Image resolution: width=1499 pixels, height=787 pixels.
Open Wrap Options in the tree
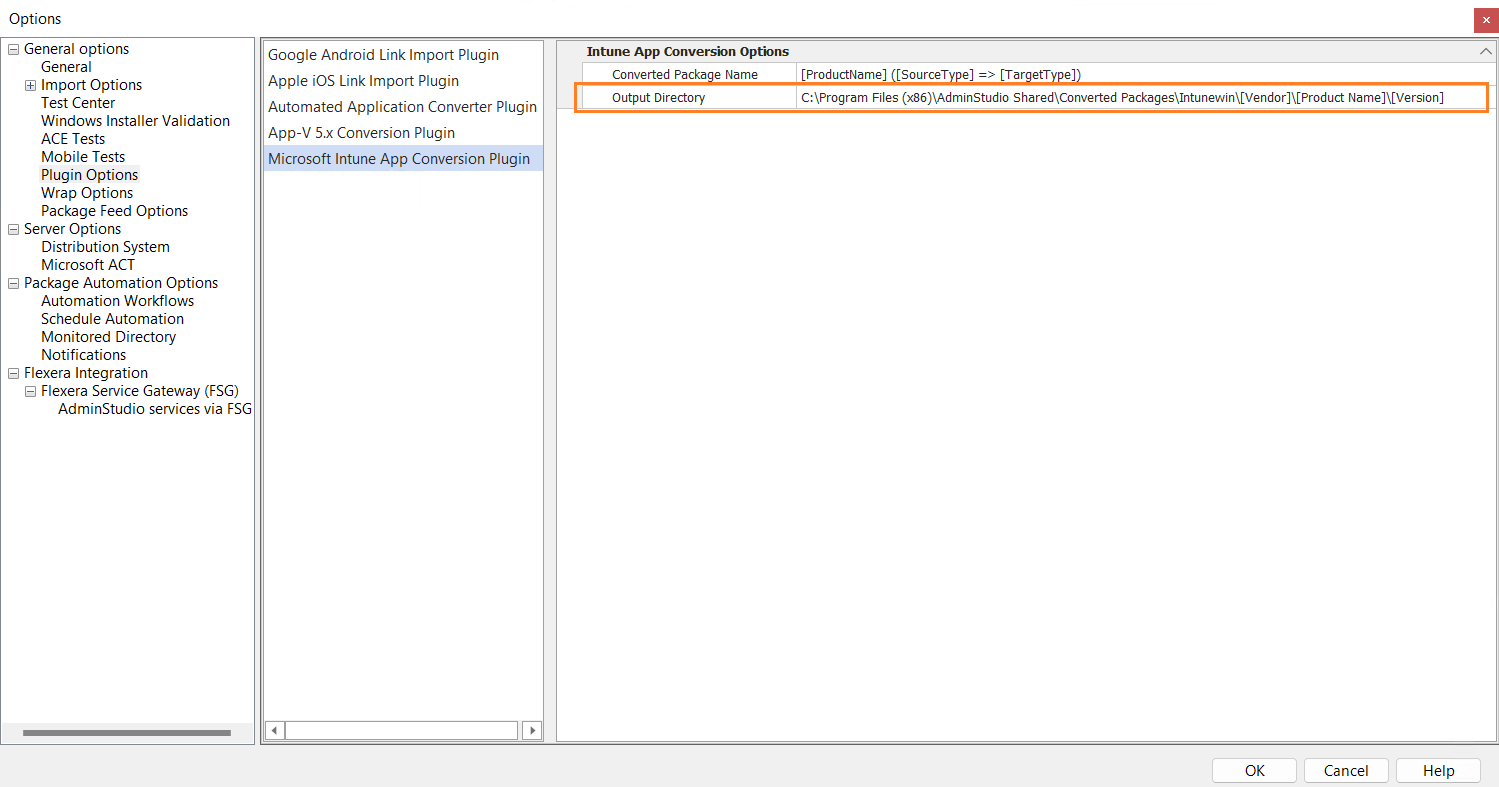(87, 193)
